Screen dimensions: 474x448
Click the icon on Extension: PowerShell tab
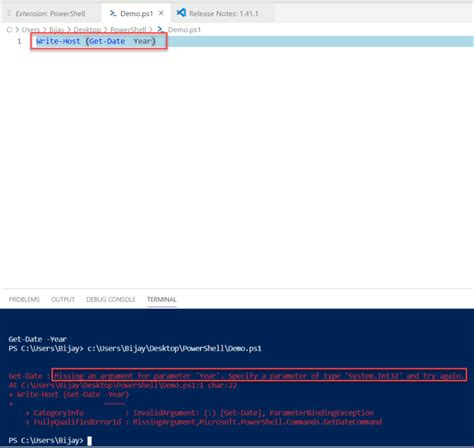9,13
